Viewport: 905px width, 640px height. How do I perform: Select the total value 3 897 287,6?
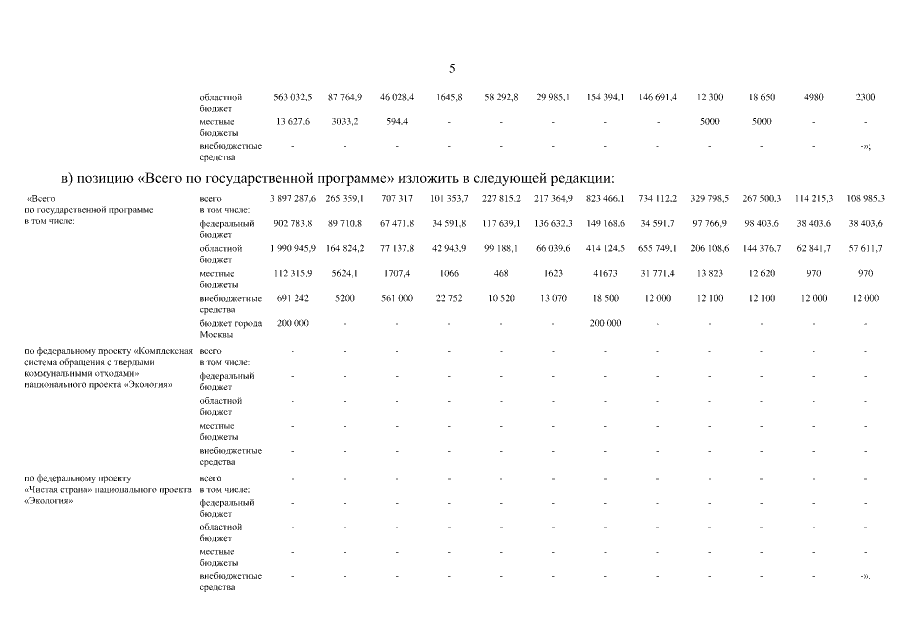coord(293,199)
